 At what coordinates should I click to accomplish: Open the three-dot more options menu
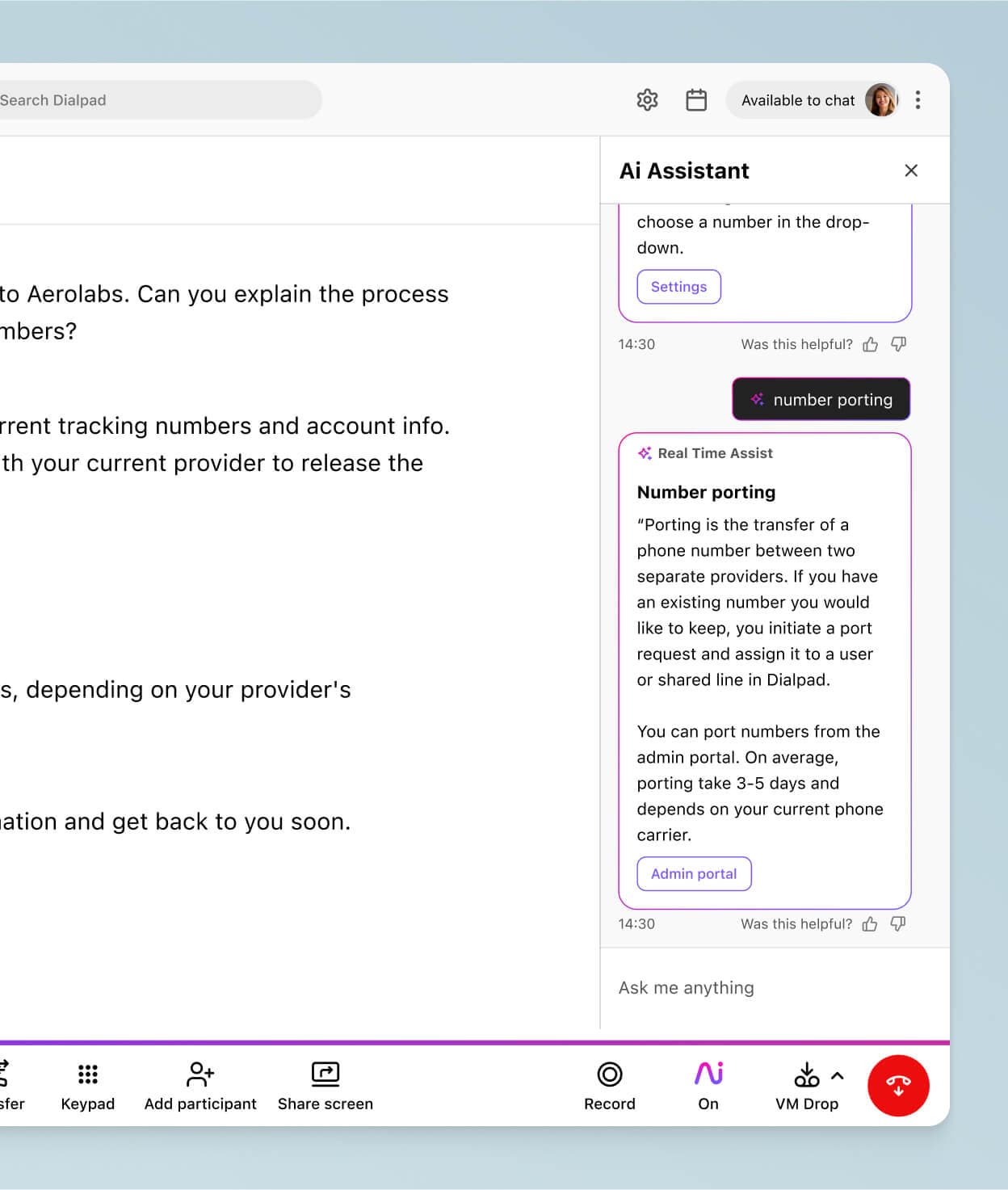[918, 100]
